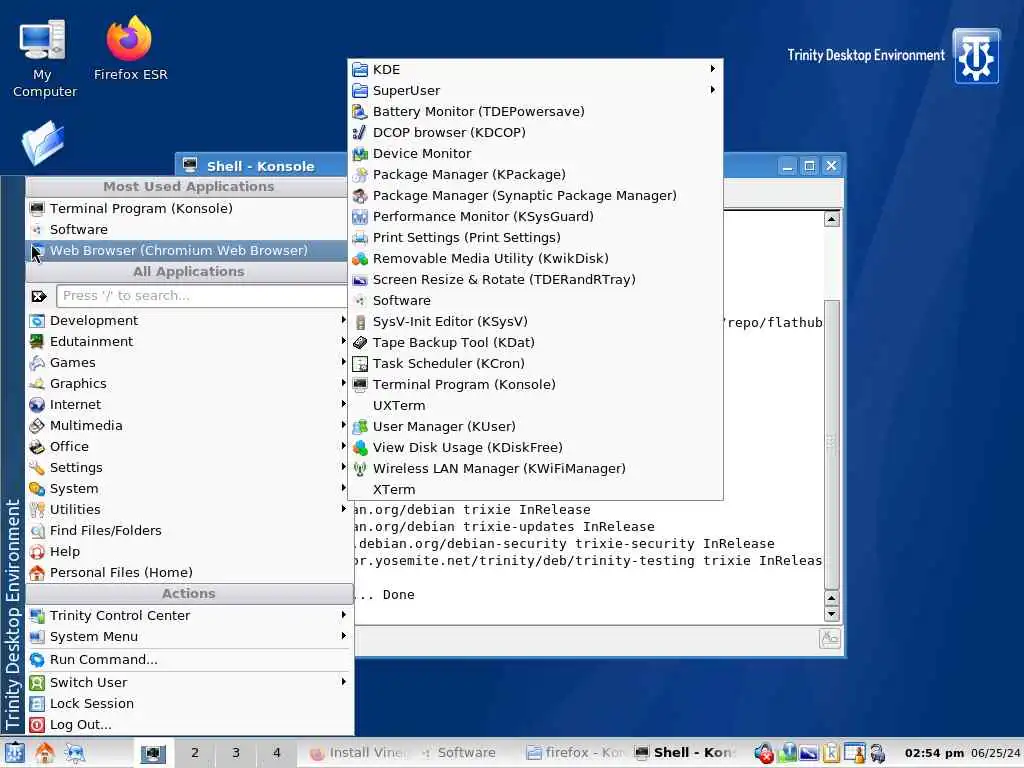Click Terminal Program (Konsole) in System submenu
Viewport: 1024px width, 768px height.
pos(535,384)
